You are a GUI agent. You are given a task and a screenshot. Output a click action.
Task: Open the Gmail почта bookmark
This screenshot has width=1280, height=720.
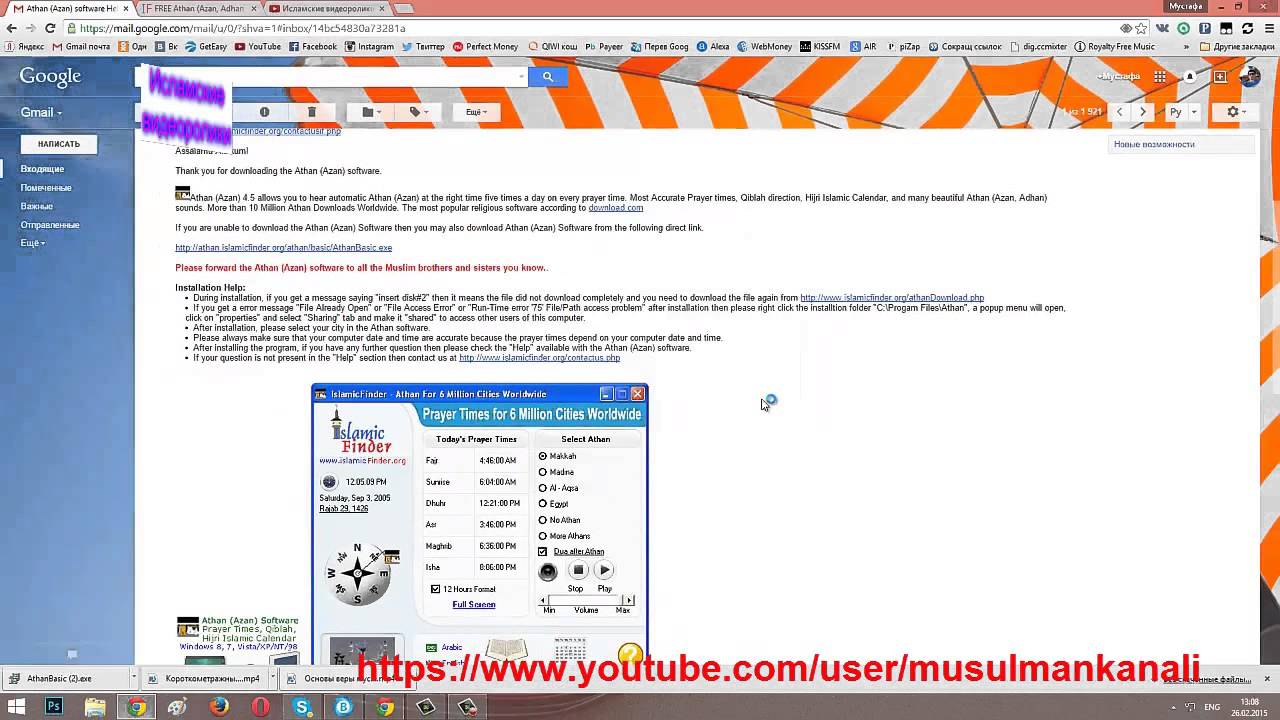click(81, 46)
